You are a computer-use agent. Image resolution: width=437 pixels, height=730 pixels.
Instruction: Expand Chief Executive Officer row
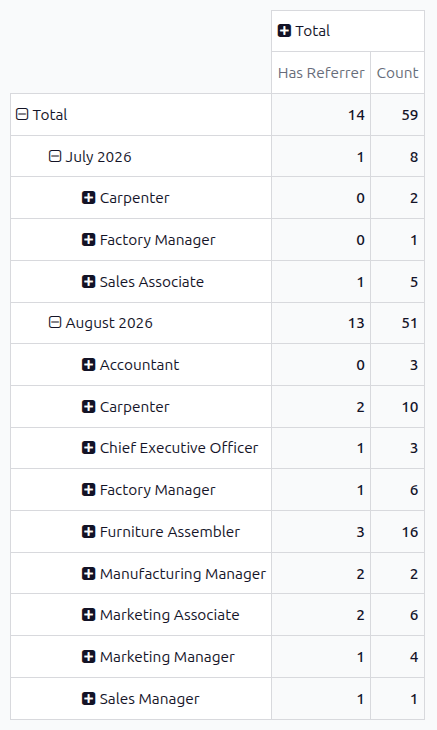click(x=88, y=447)
